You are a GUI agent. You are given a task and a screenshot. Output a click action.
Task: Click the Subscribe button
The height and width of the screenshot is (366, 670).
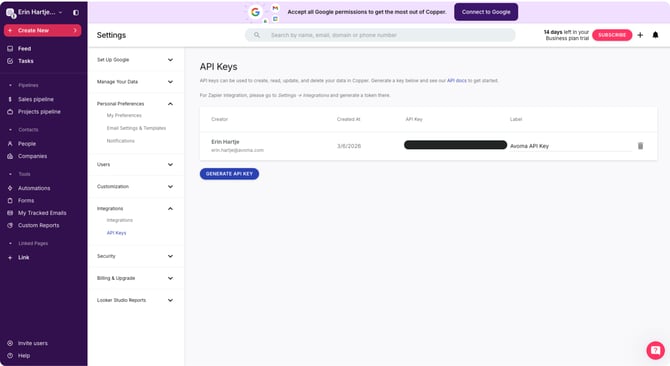click(x=612, y=35)
